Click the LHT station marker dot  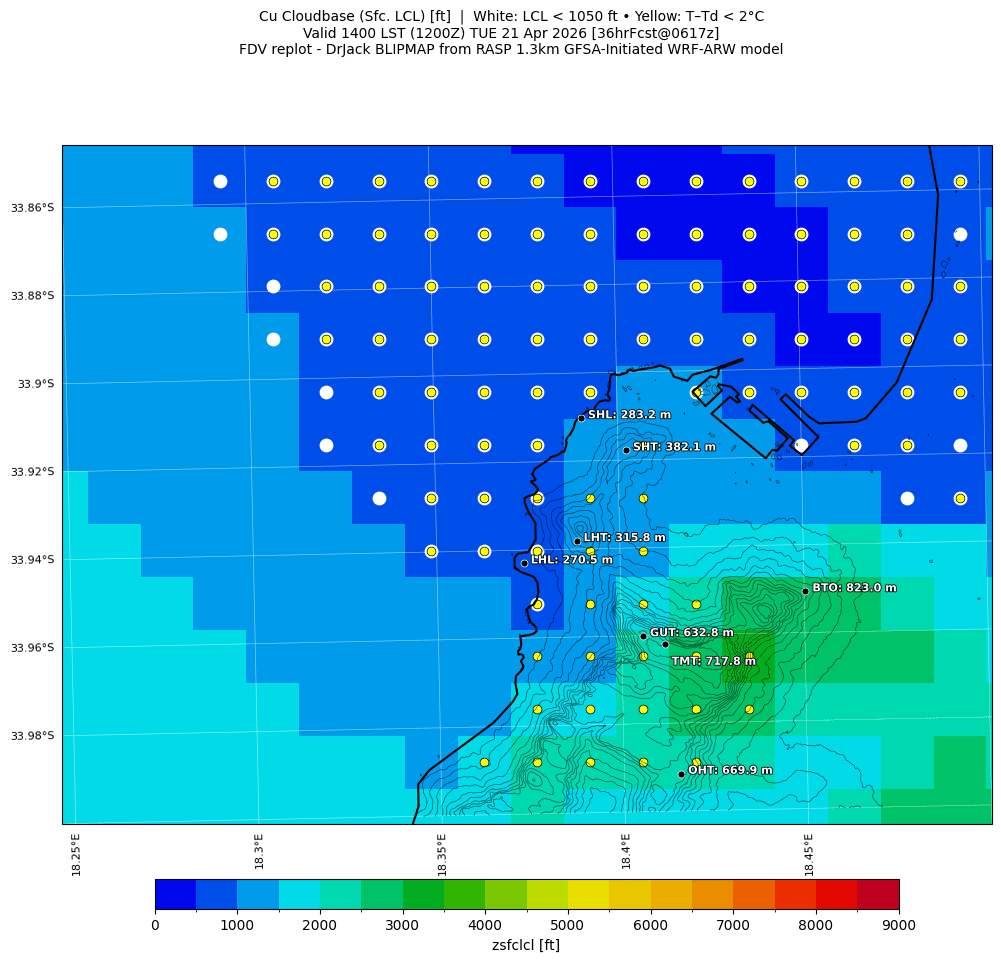coord(577,541)
